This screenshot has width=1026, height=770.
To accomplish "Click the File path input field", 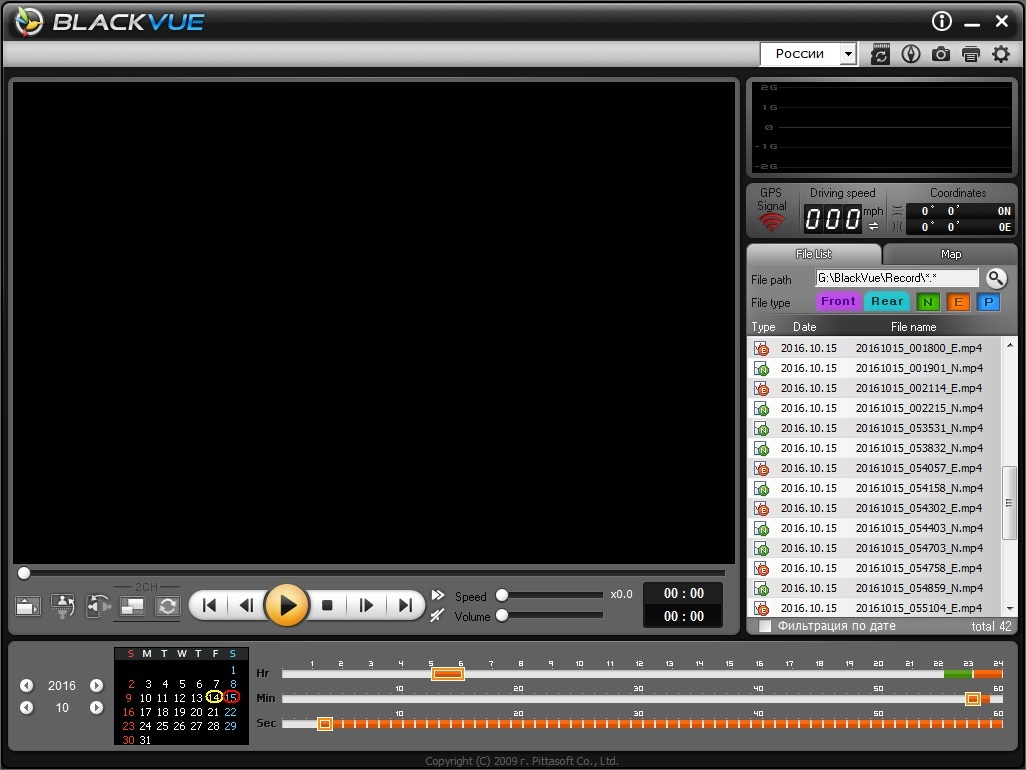I will (896, 278).
